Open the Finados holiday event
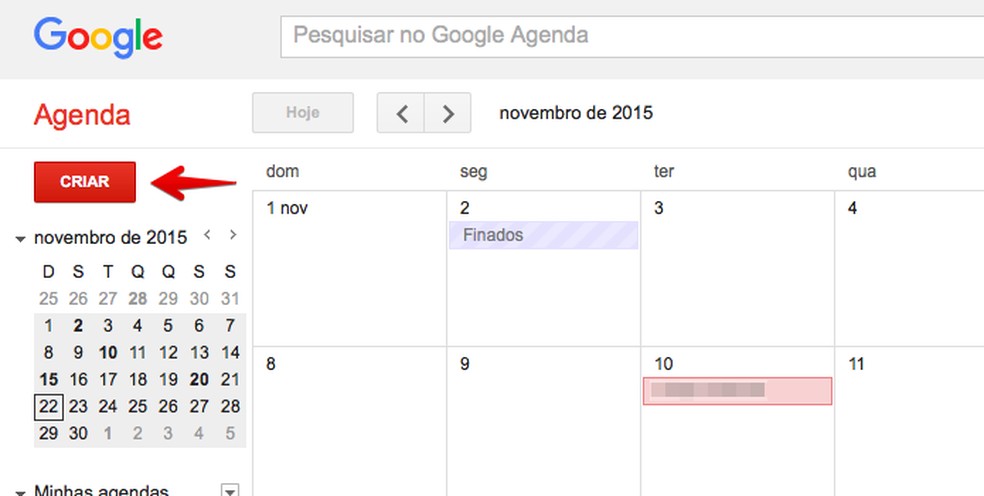 [x=543, y=235]
